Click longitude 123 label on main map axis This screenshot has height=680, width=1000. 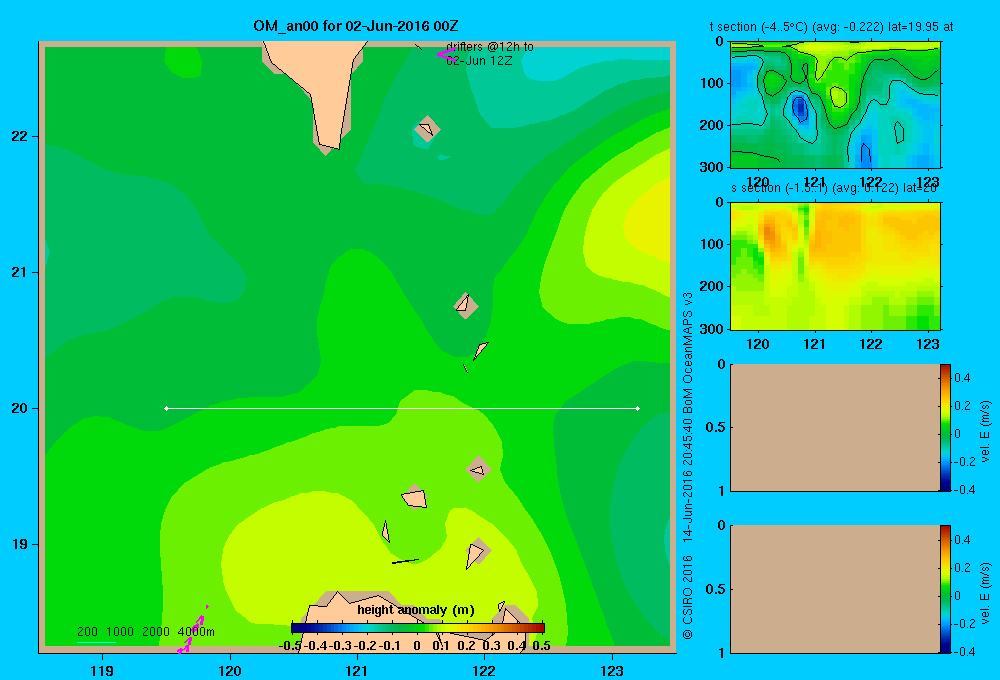612,670
